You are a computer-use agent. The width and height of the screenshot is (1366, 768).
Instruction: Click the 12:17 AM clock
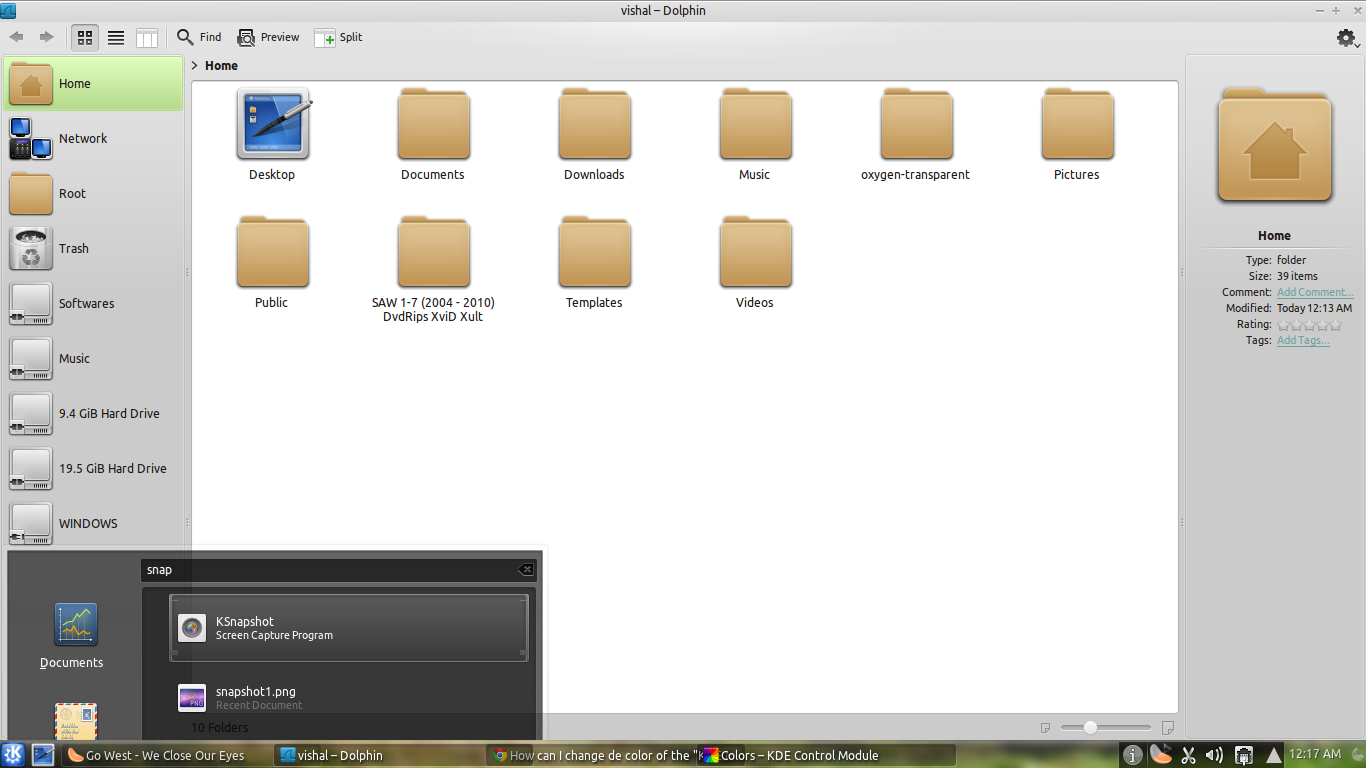(1316, 755)
